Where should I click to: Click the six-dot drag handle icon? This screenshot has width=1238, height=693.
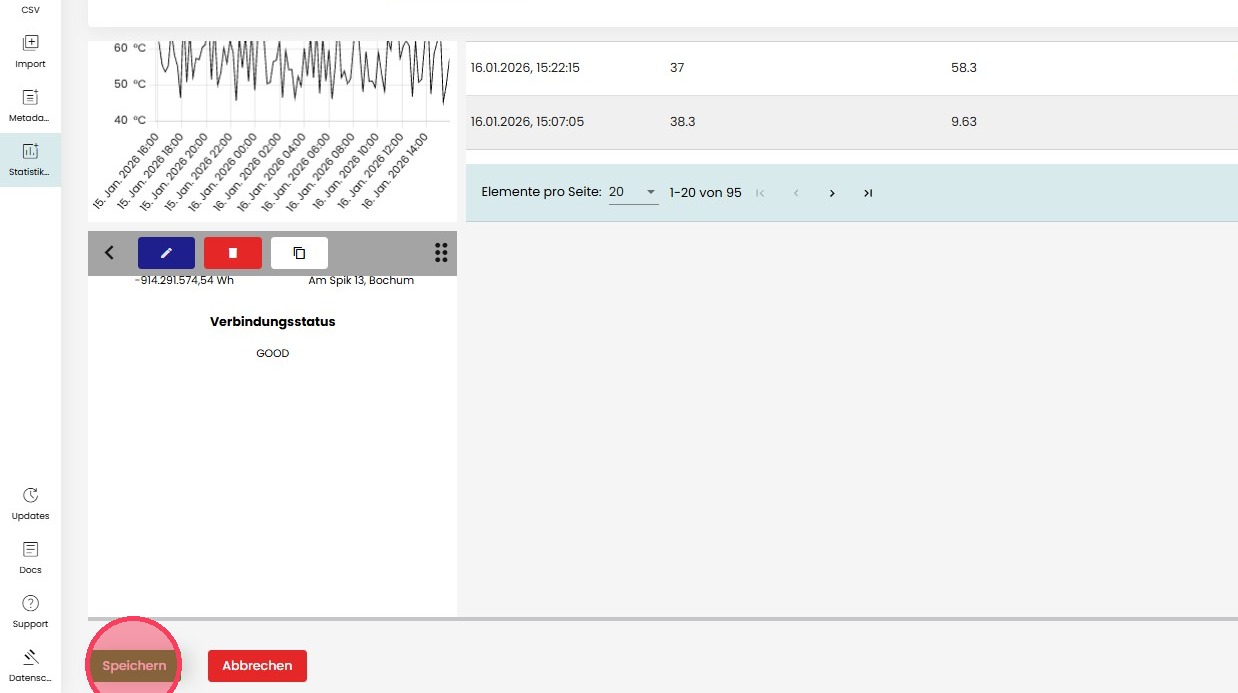point(441,253)
